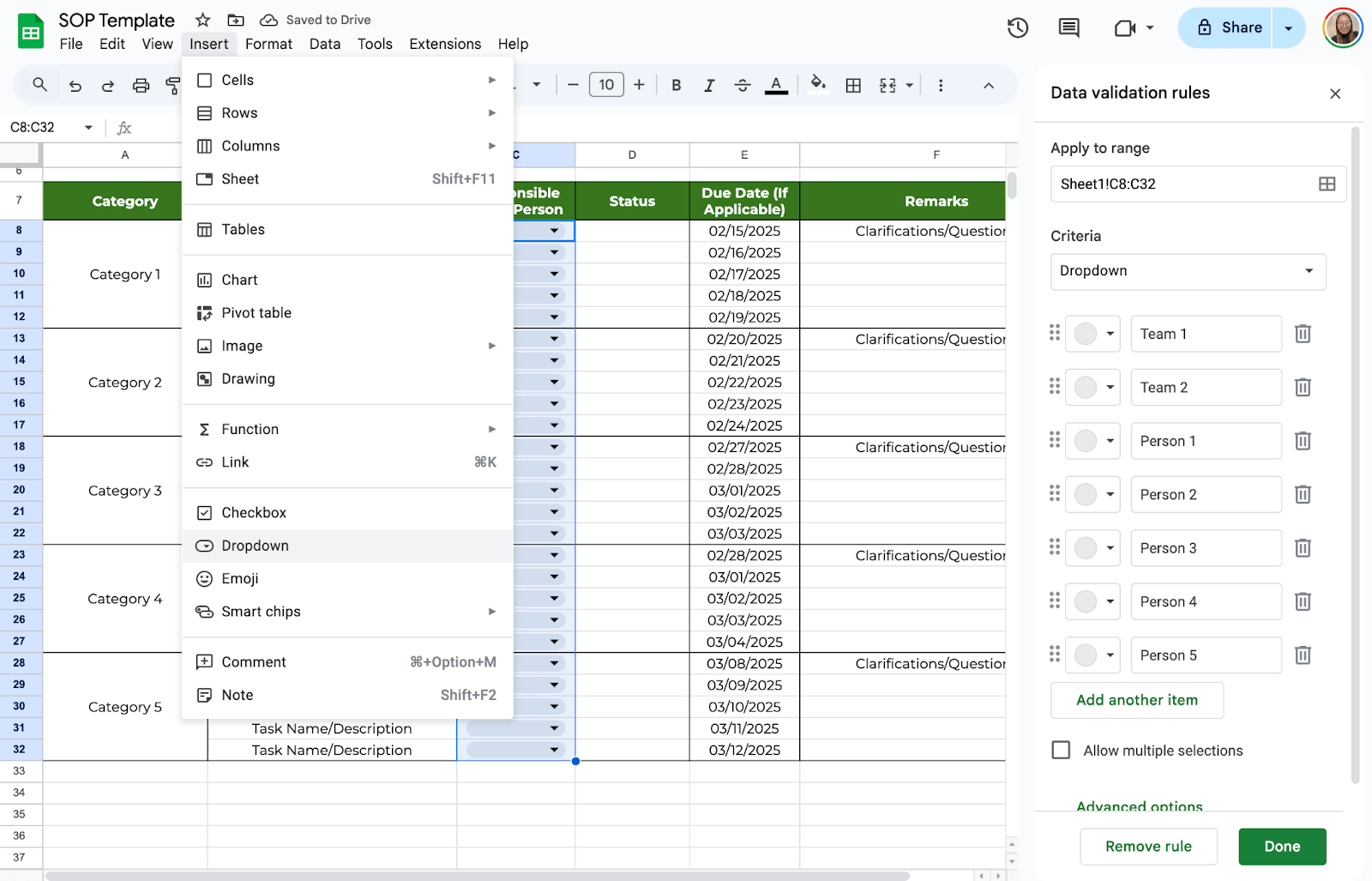
Task: Click Add another item button
Action: (x=1136, y=700)
